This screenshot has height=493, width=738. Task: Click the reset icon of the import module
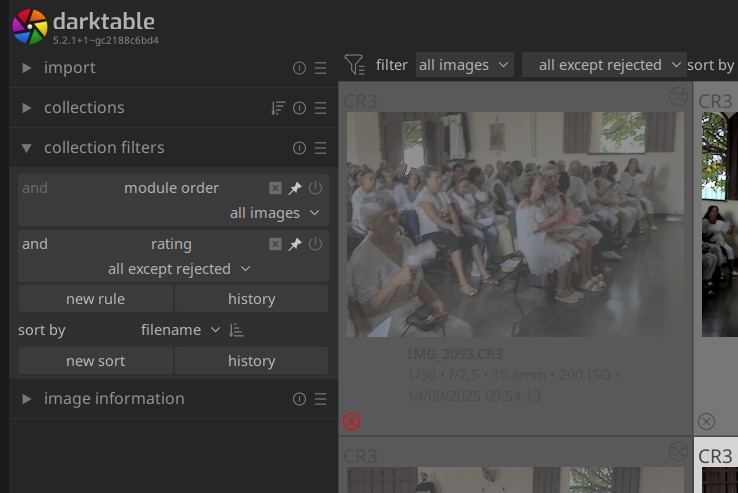(x=299, y=68)
